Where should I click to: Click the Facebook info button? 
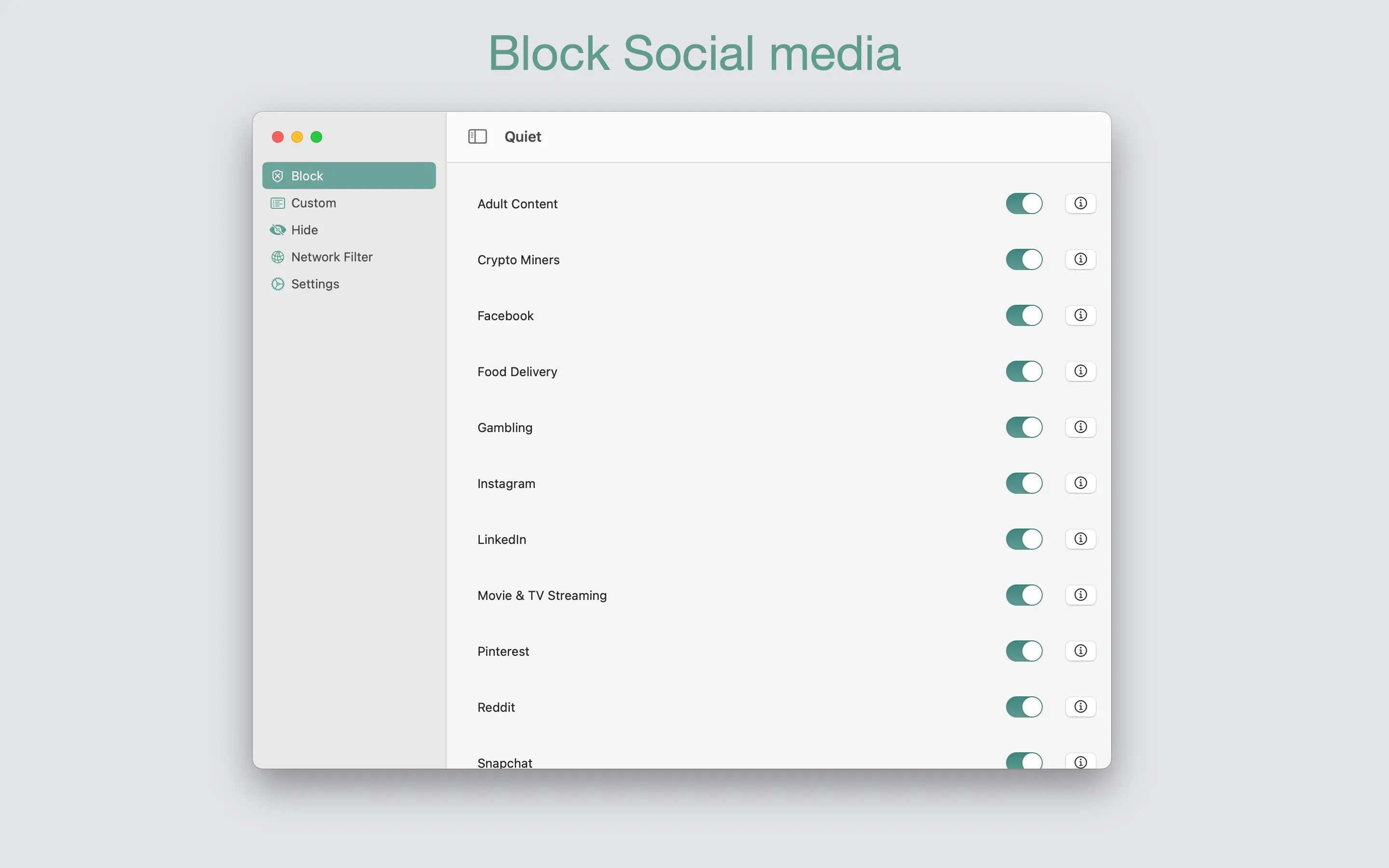tap(1080, 315)
